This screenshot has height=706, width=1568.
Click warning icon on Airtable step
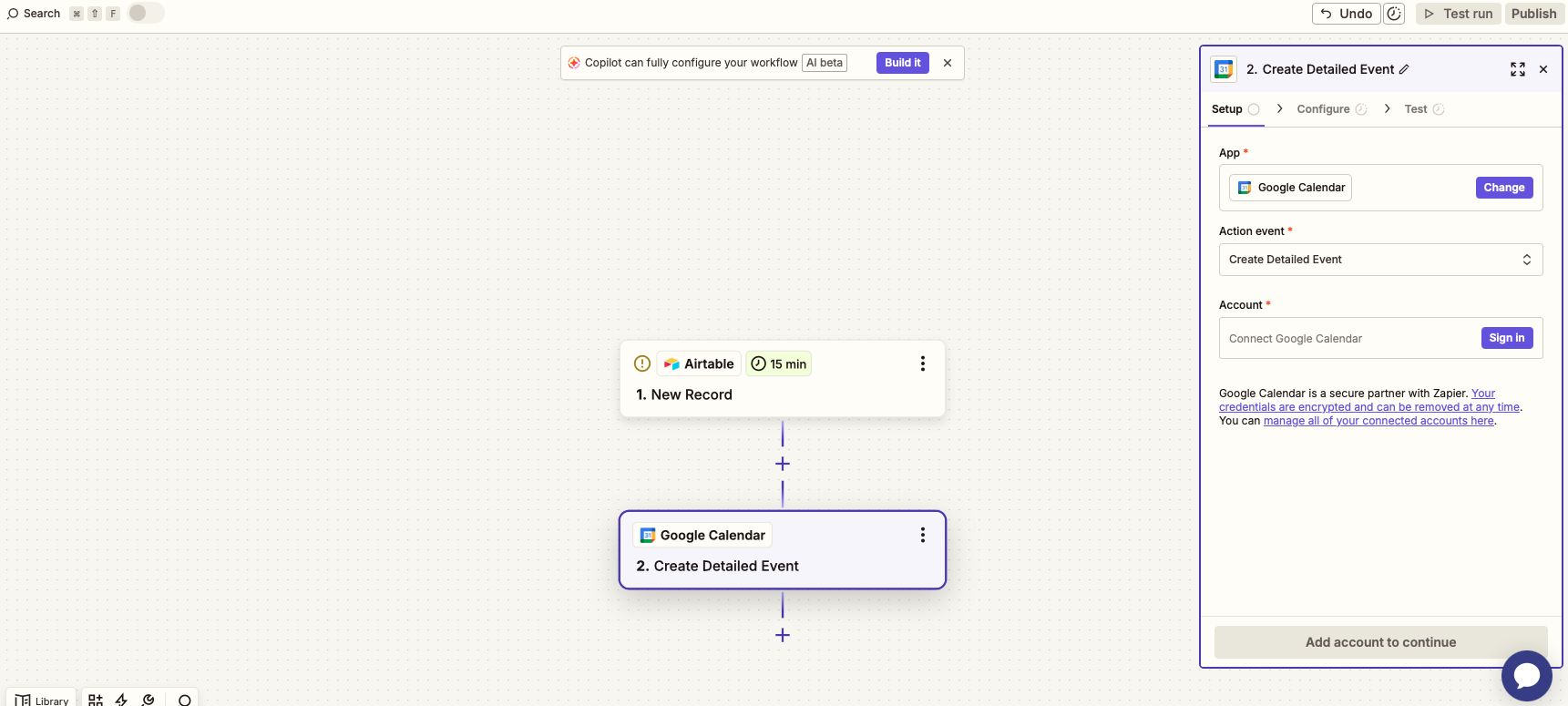click(x=642, y=363)
